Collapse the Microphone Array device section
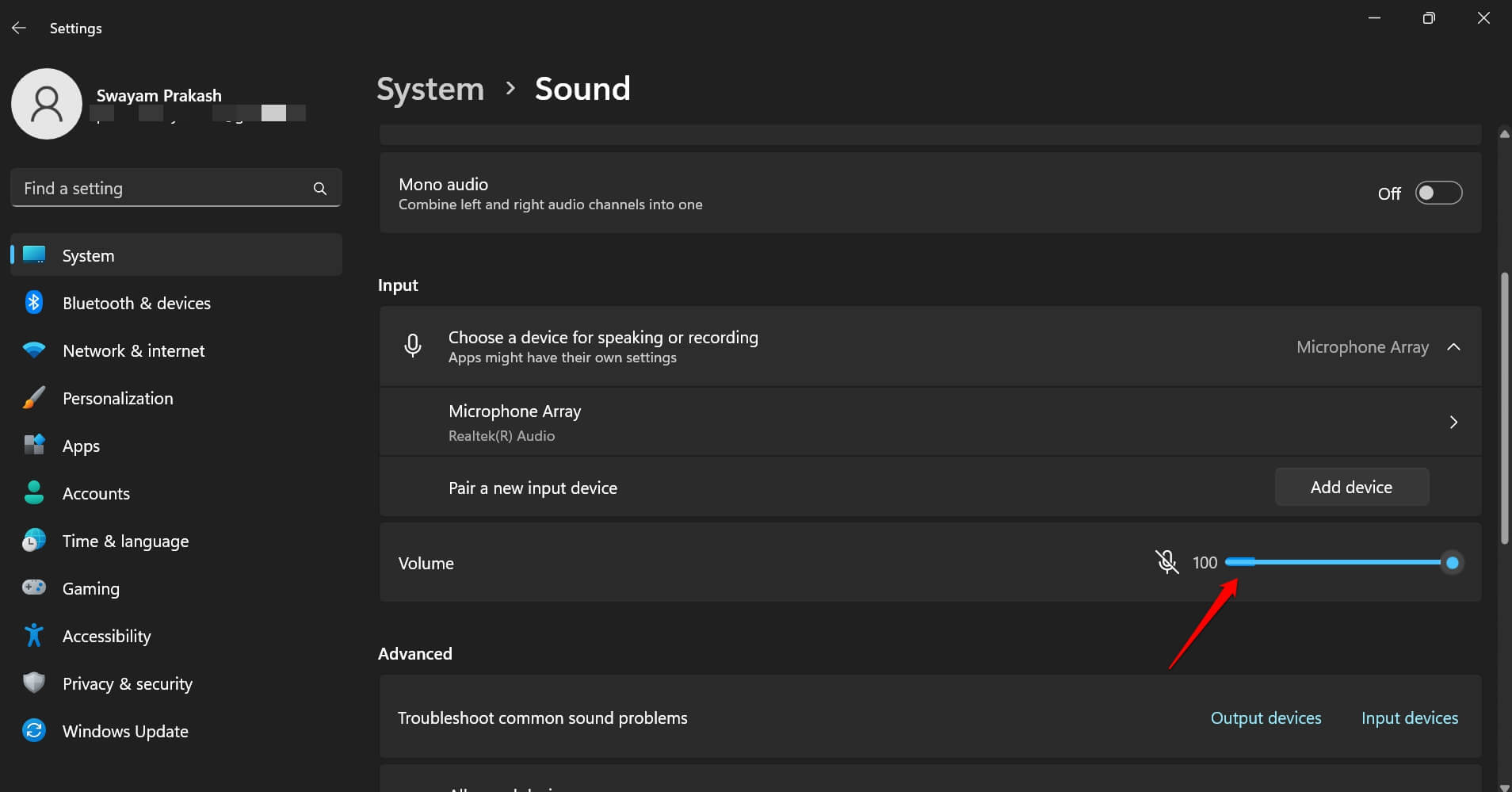The width and height of the screenshot is (1512, 792). tap(1454, 346)
